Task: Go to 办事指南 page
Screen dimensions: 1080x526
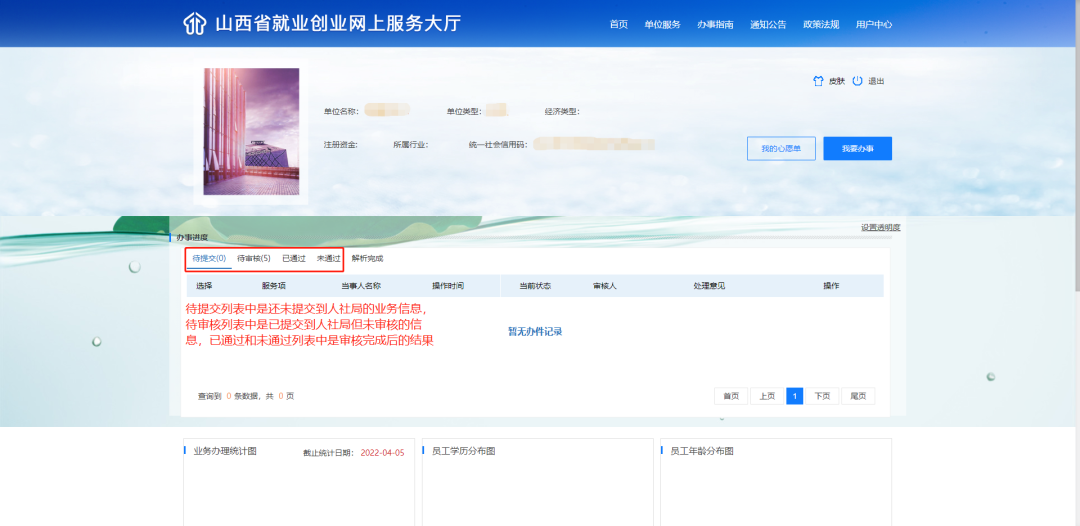Action: pyautogui.click(x=715, y=25)
